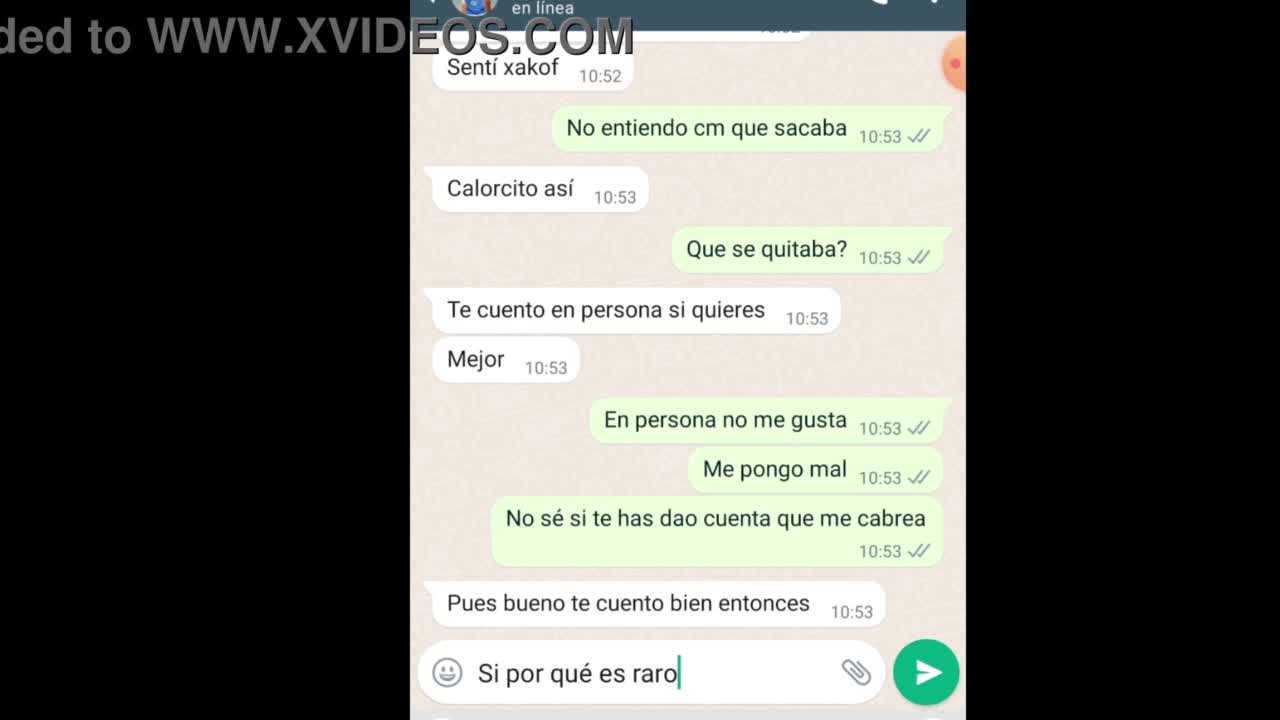This screenshot has height=720, width=1280.
Task: Tap the check marks beside 'En persona no me gusta'
Action: pos(918,428)
